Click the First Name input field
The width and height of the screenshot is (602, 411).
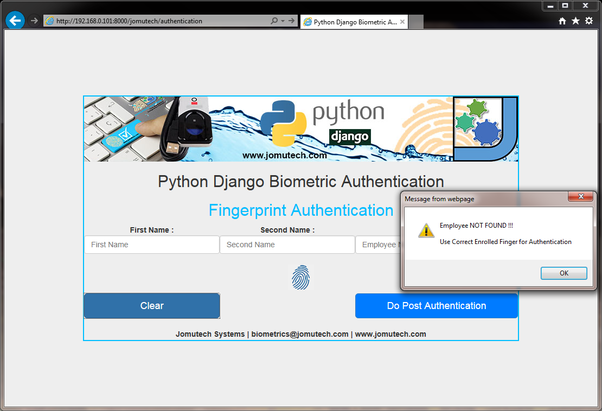[152, 244]
